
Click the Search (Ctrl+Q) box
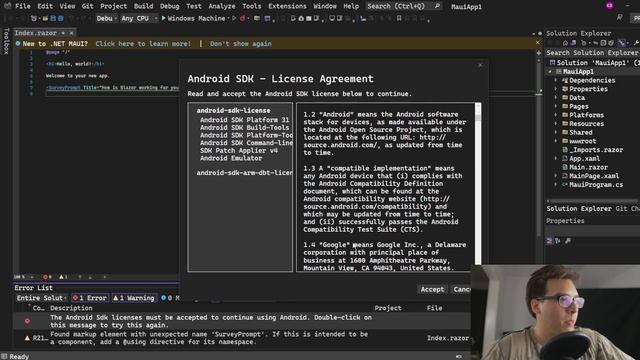click(403, 6)
